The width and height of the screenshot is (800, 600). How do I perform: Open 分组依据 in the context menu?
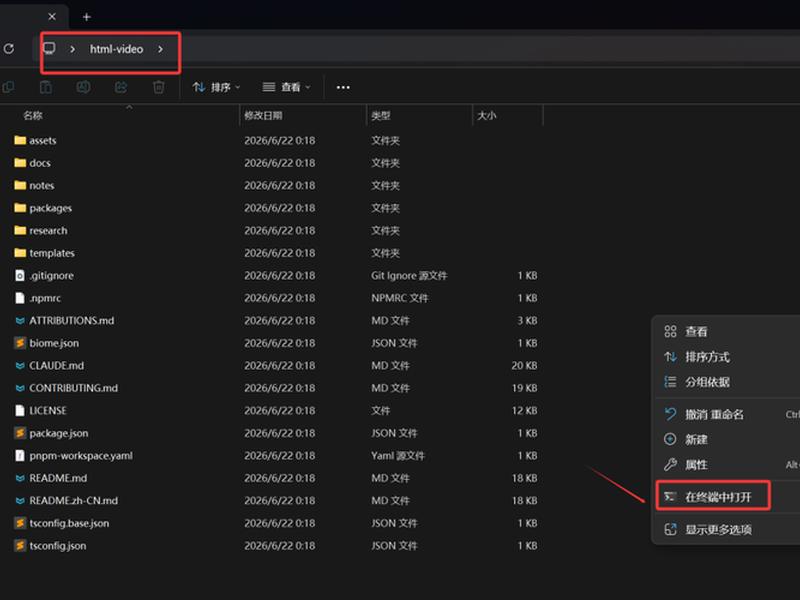point(707,382)
